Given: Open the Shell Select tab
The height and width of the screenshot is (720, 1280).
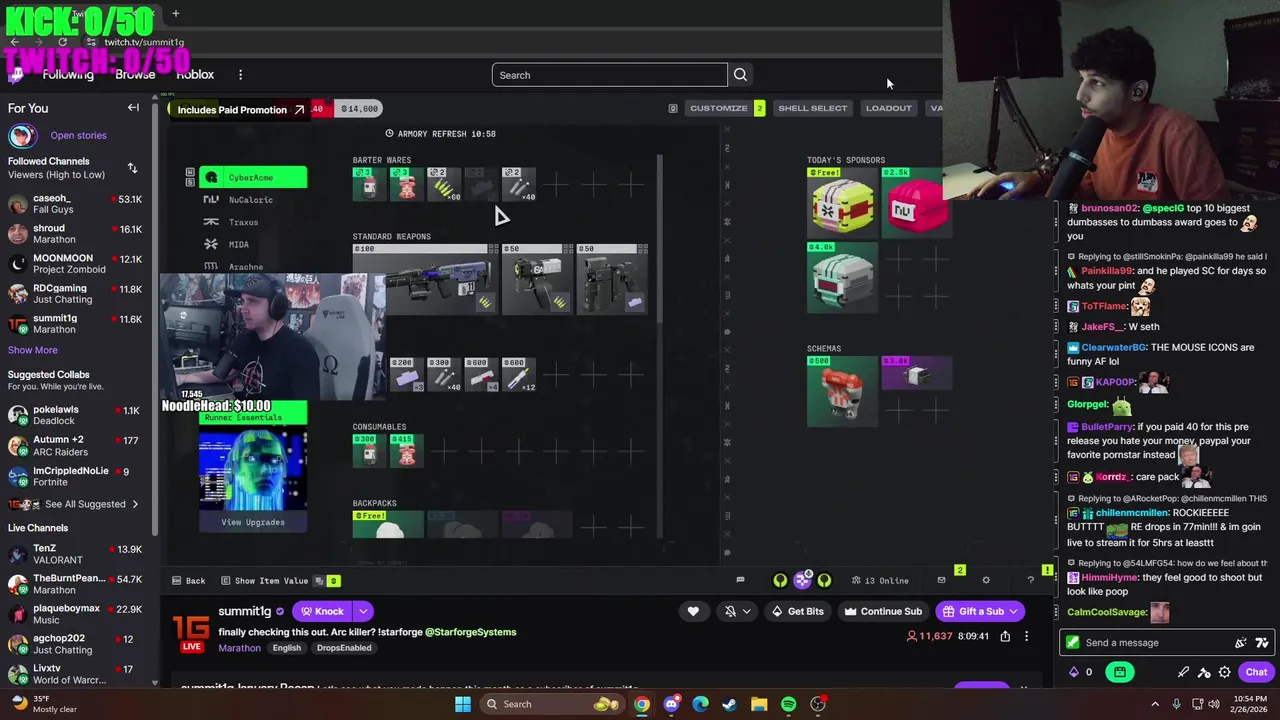Looking at the screenshot, I should pyautogui.click(x=812, y=108).
